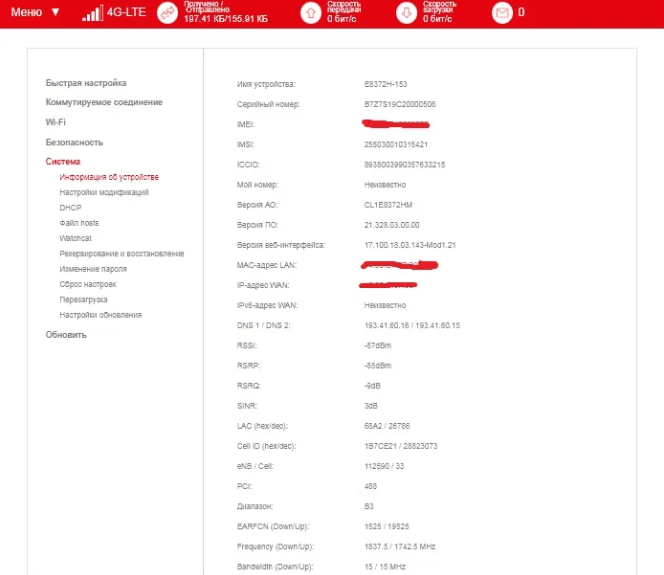Click the signal strength bars icon
Image resolution: width=664 pixels, height=575 pixels.
(92, 13)
